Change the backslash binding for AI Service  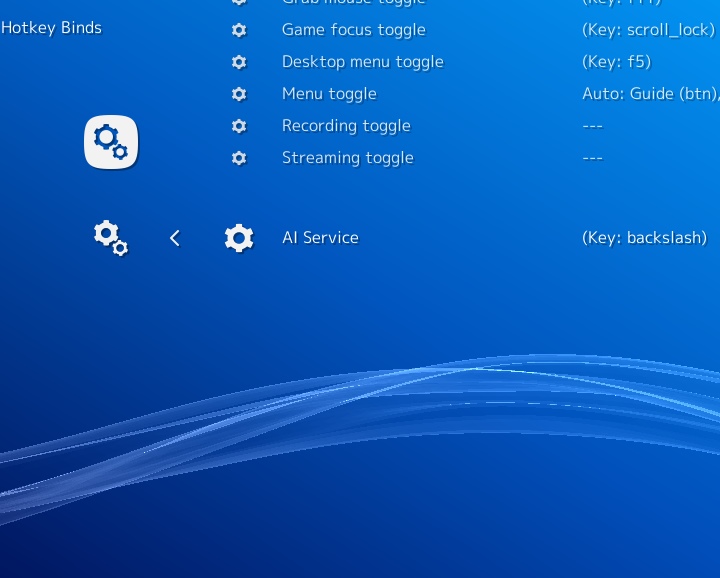coord(644,238)
